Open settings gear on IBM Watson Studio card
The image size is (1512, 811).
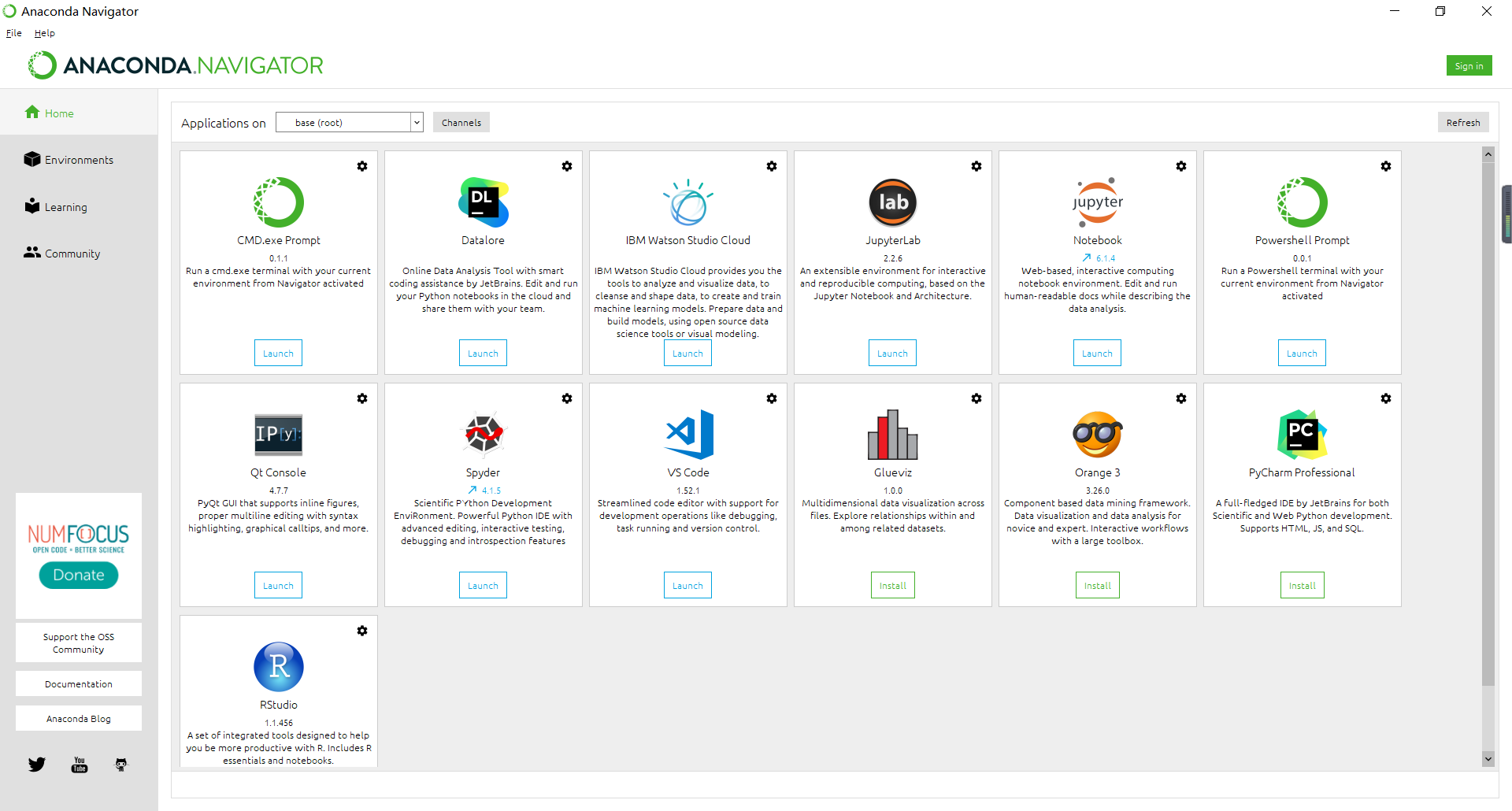(x=772, y=166)
